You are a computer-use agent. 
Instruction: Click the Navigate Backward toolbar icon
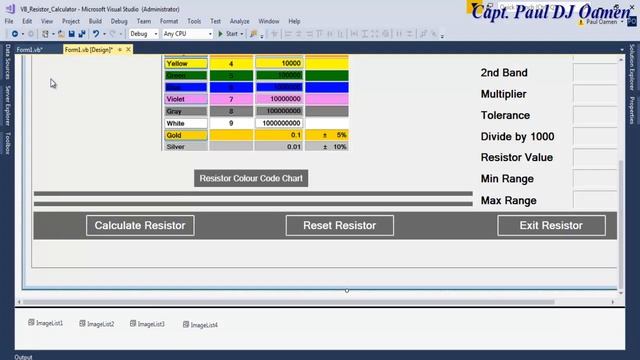[15, 34]
